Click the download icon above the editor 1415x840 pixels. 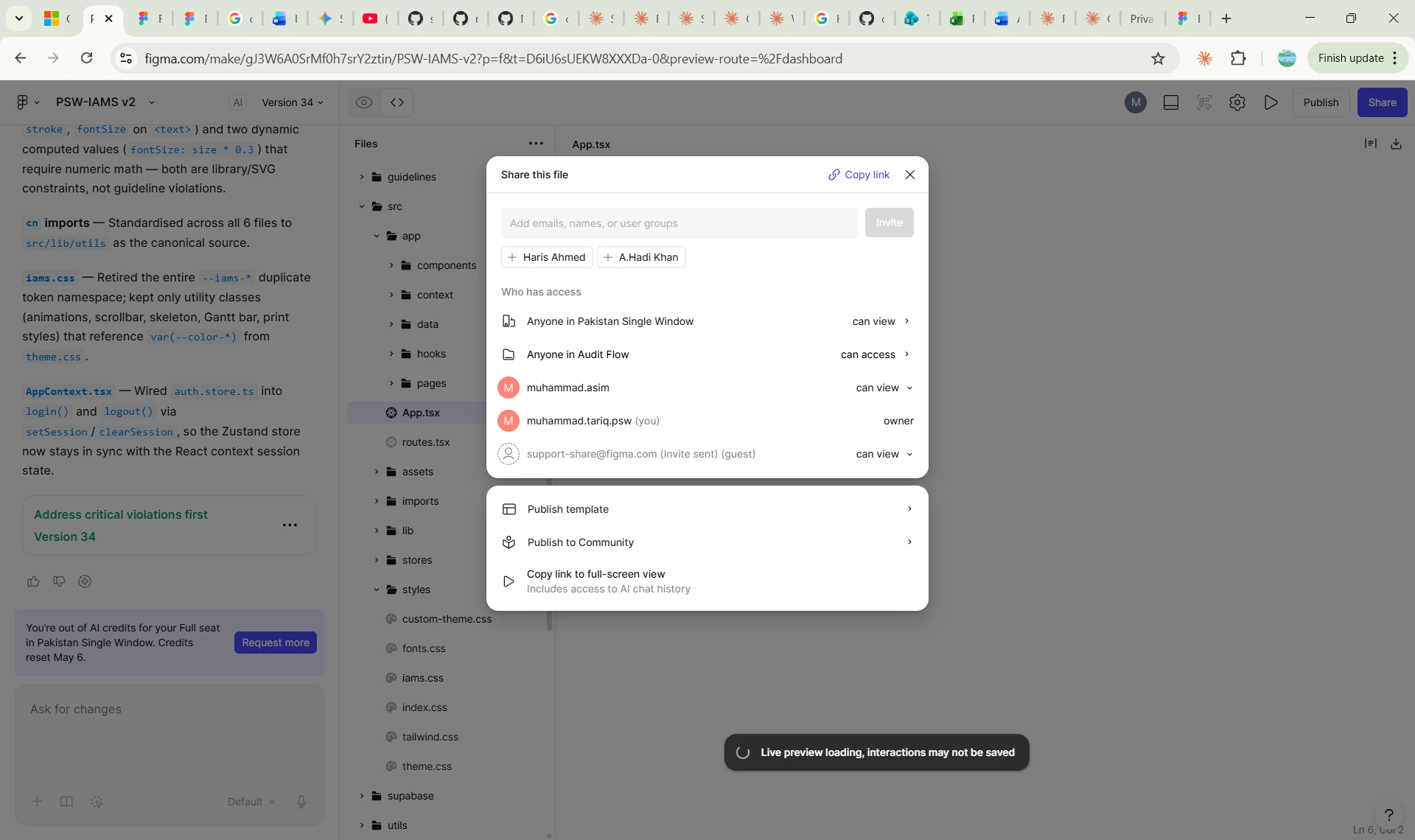coord(1396,144)
